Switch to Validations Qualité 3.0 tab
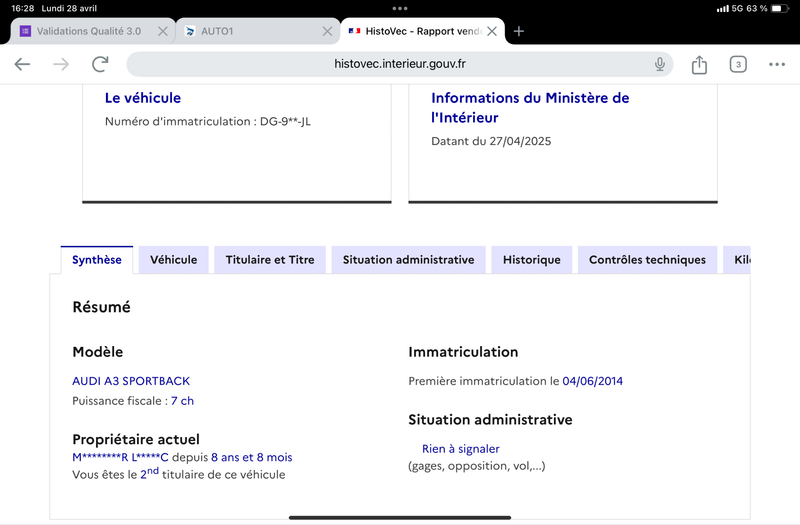Screen dimensions: 800x525 click(93, 31)
